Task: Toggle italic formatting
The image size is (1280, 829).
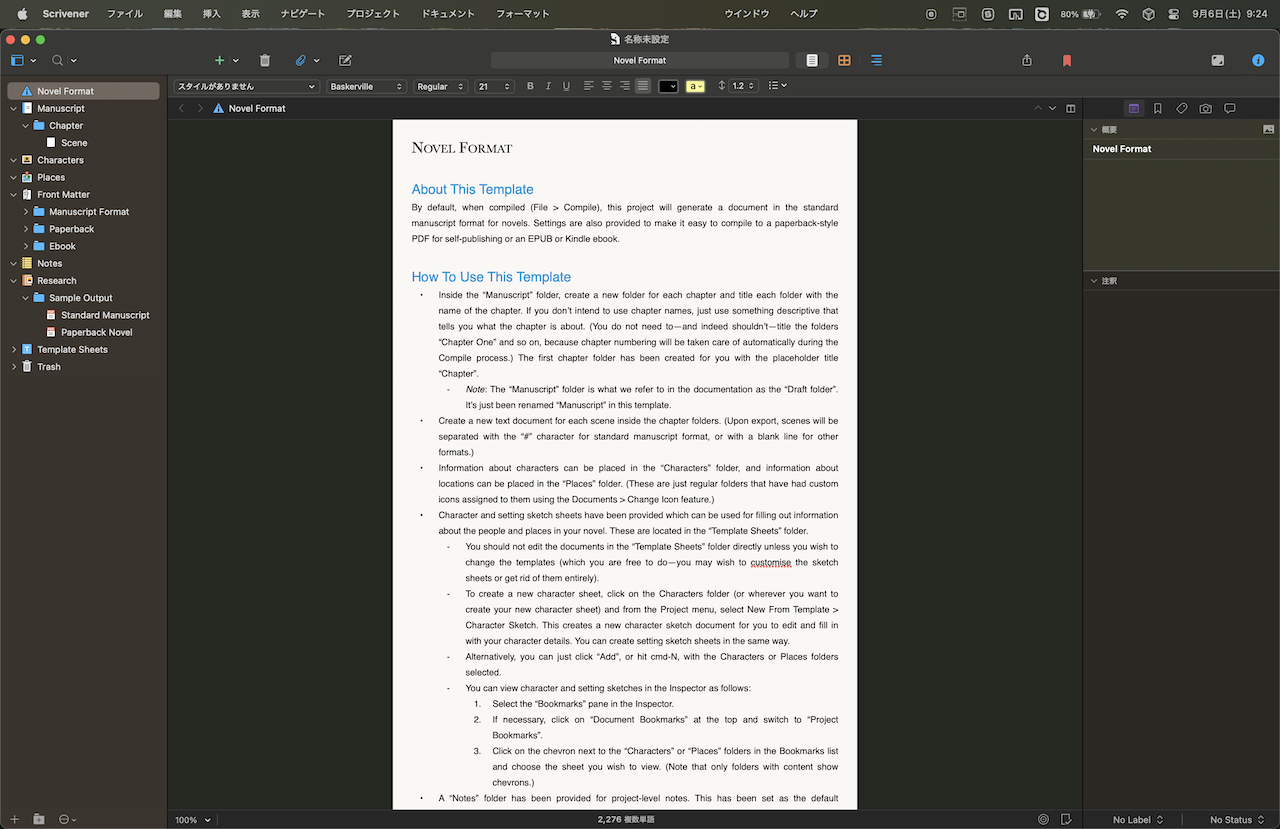Action: (x=548, y=86)
